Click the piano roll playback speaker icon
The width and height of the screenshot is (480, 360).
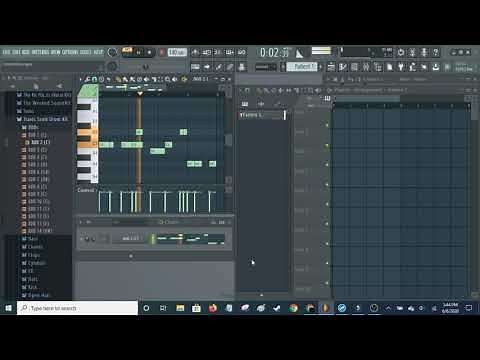coord(174,79)
